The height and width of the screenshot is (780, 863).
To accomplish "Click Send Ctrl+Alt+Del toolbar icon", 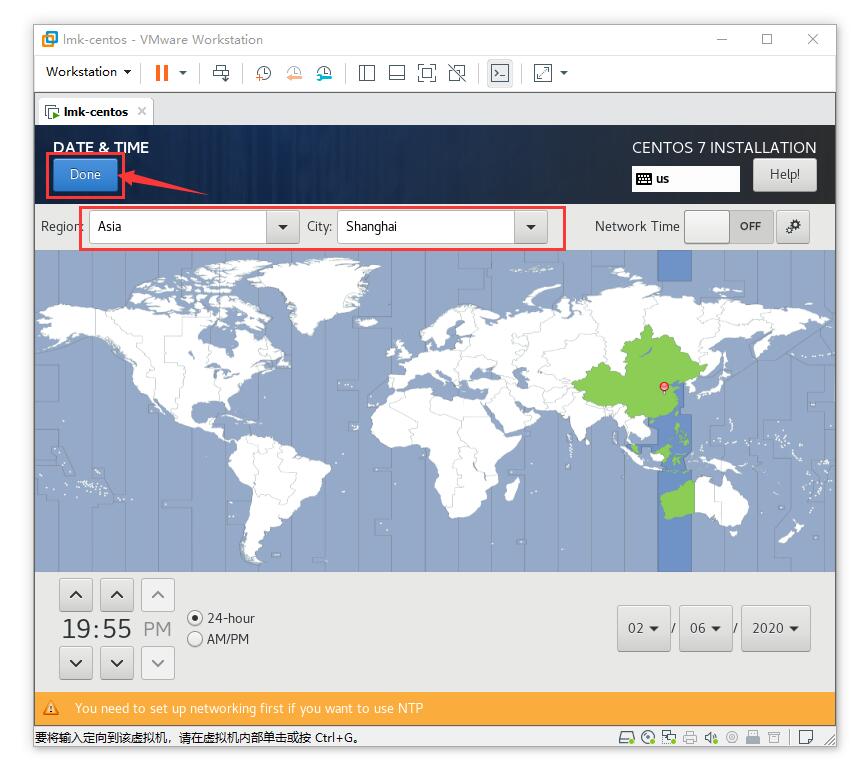I will (x=221, y=73).
